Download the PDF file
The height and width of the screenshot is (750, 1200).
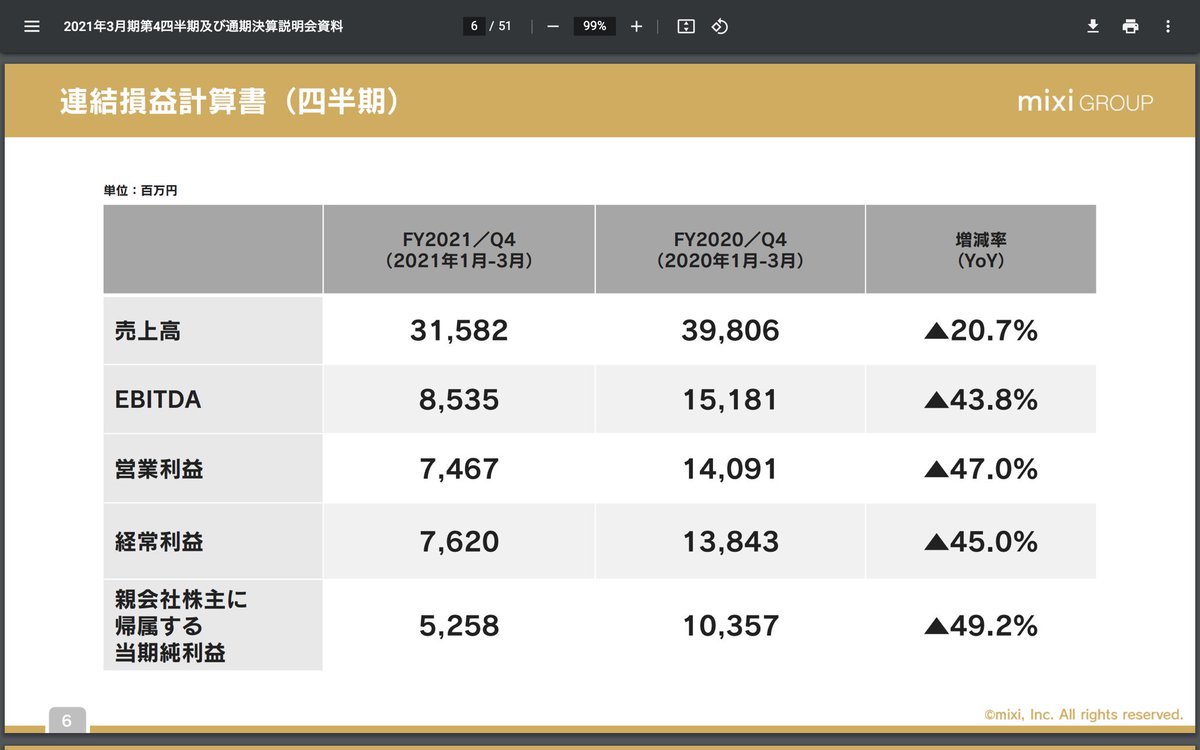click(1093, 26)
